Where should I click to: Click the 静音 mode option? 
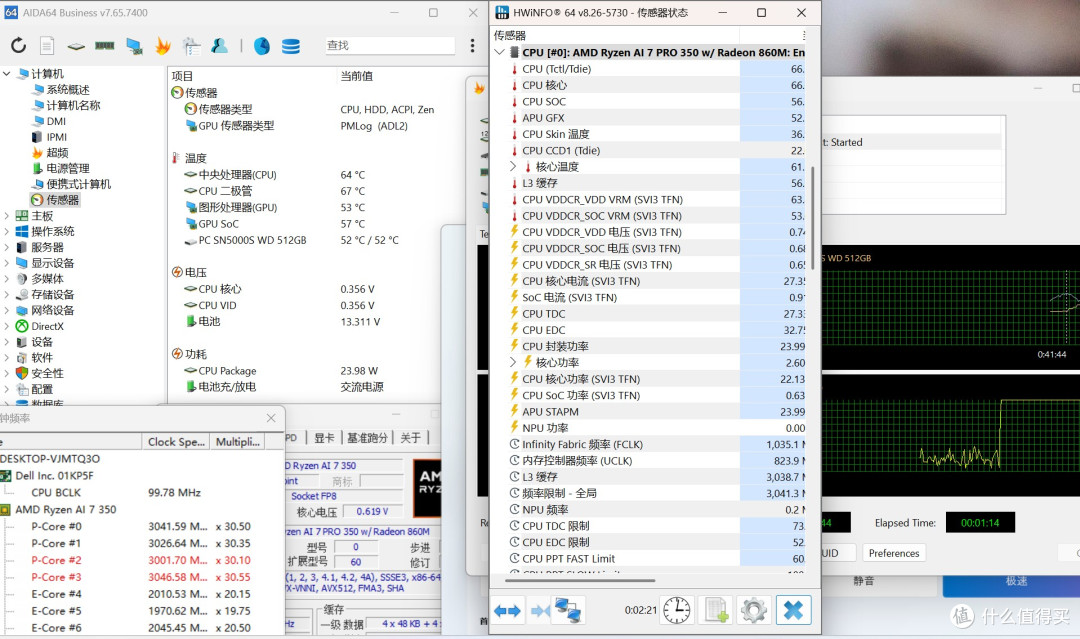point(864,581)
